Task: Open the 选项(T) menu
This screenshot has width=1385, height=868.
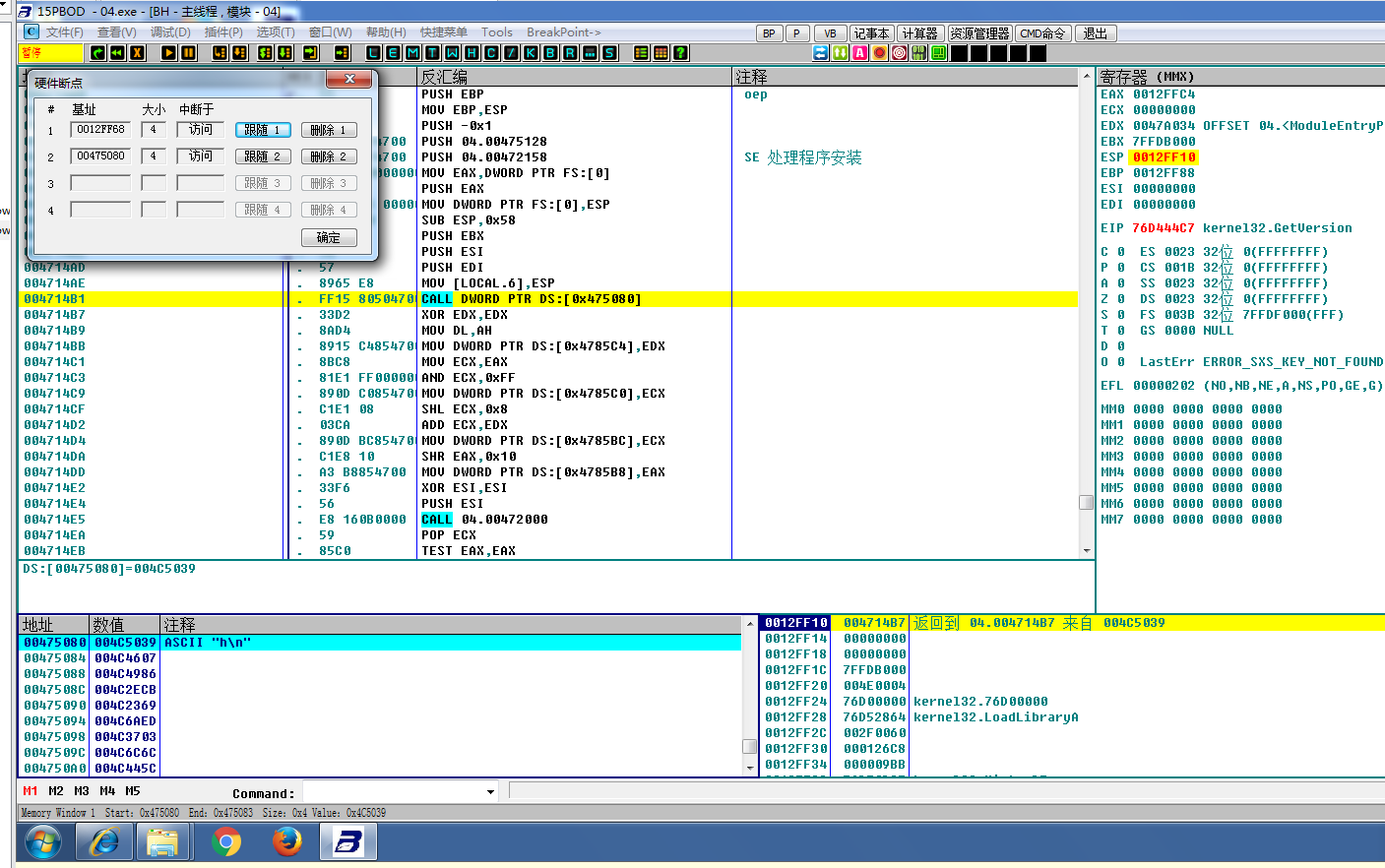Action: pos(276,32)
